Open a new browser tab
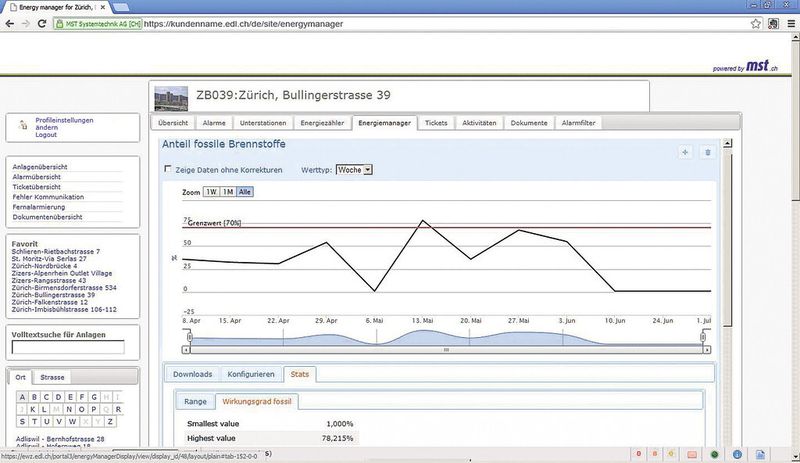 [x=120, y=7]
